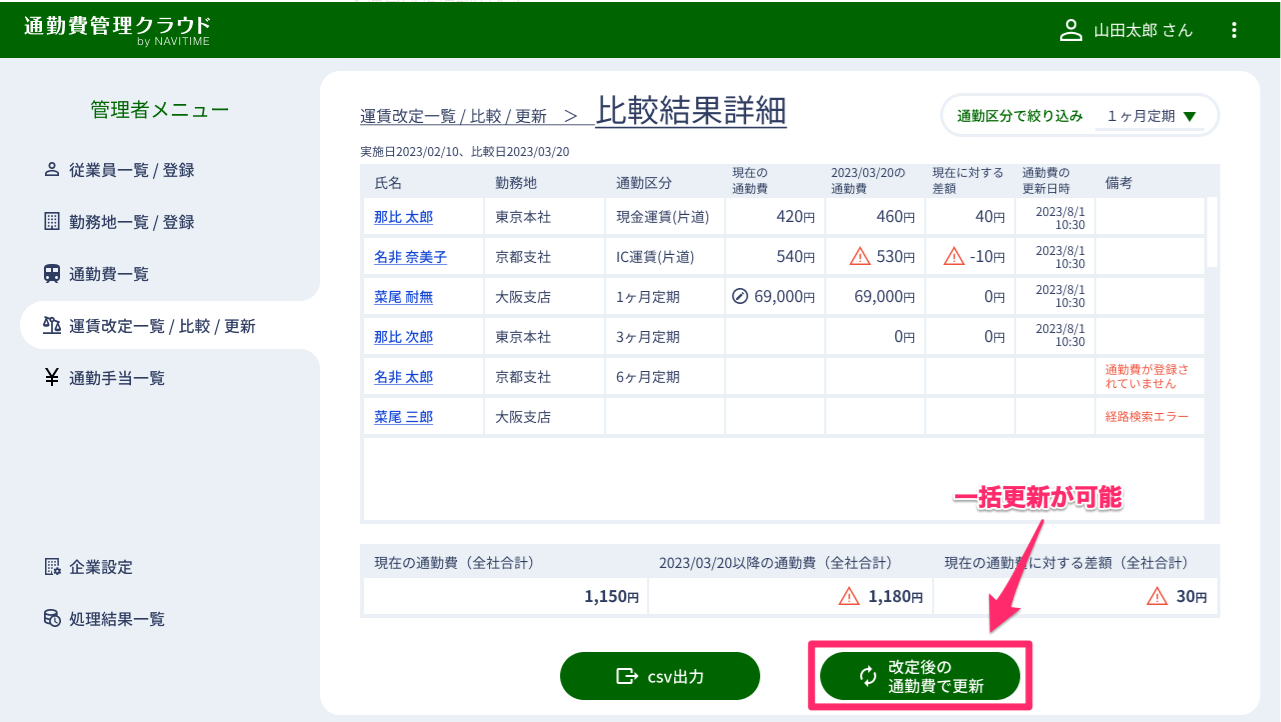Viewport: 1281px width, 722px height.
Task: Click the building icon for 勤務地一覧 / 登録
Action: pyautogui.click(x=52, y=221)
